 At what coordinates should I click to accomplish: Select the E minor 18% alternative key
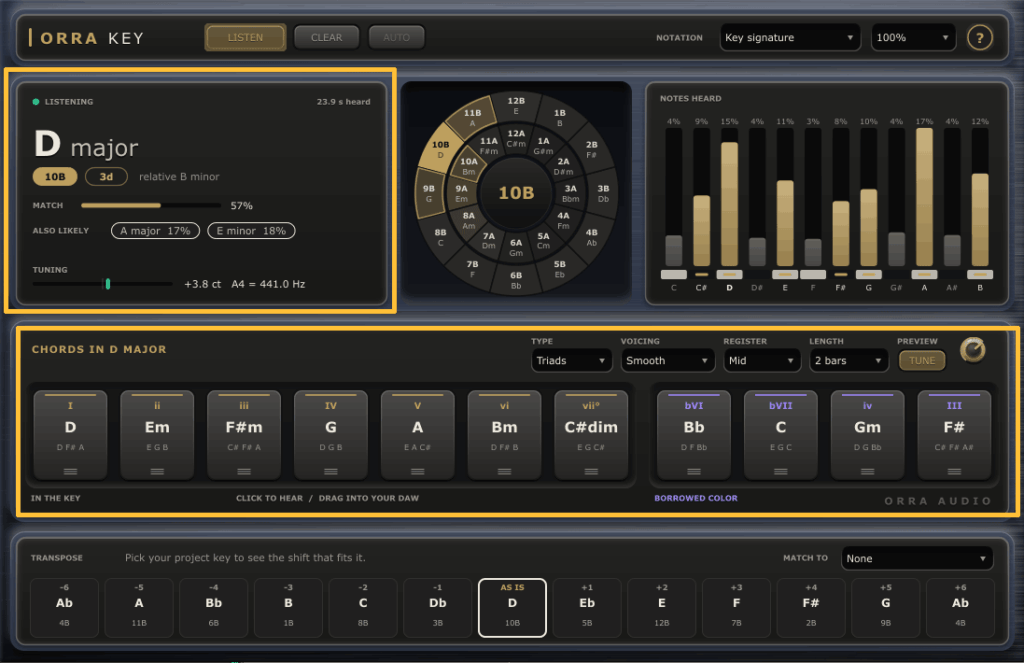(251, 231)
